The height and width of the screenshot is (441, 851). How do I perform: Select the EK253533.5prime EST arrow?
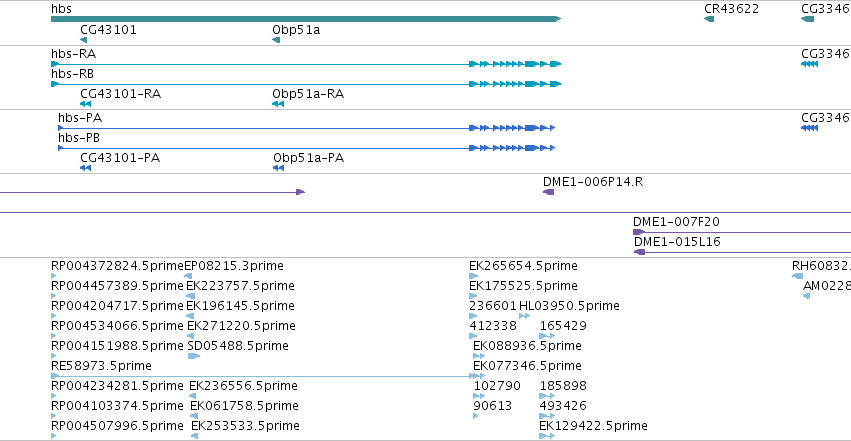pos(194,437)
